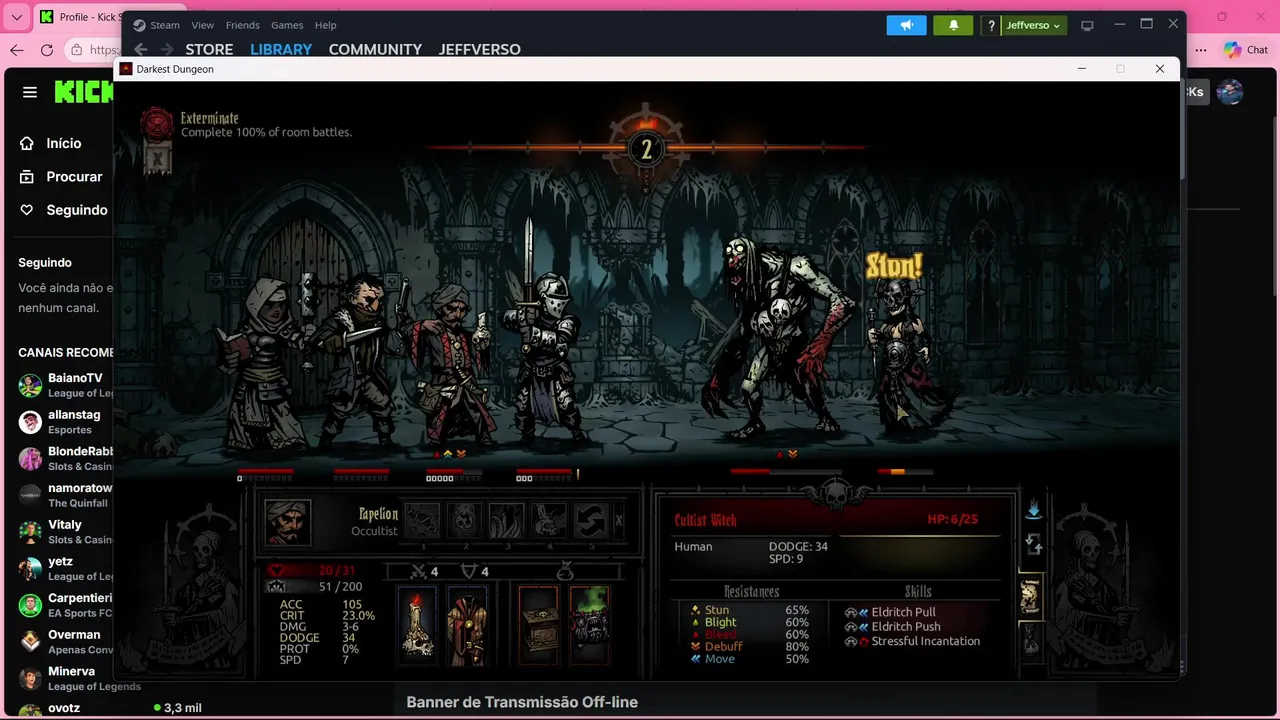Click the blue retreat arrow icon
1280x720 pixels.
pos(1034,510)
